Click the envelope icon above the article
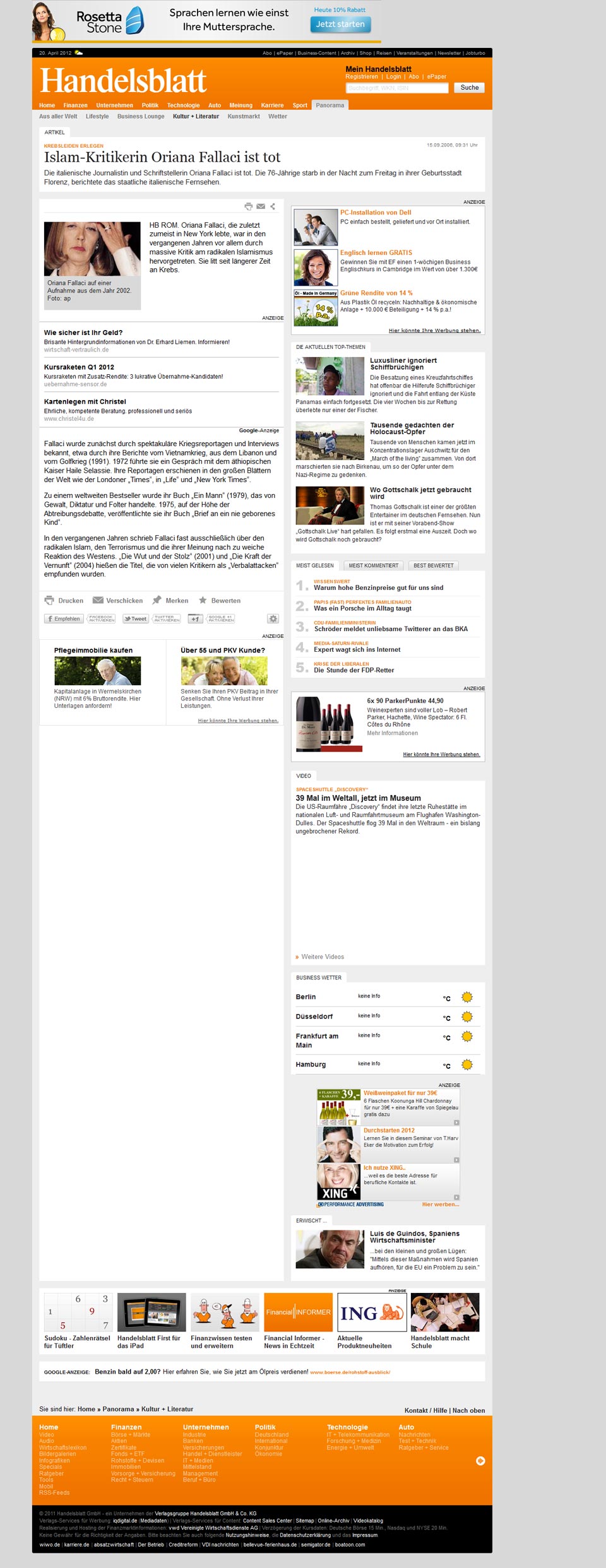Screen dimensions: 606x1568 261,206
